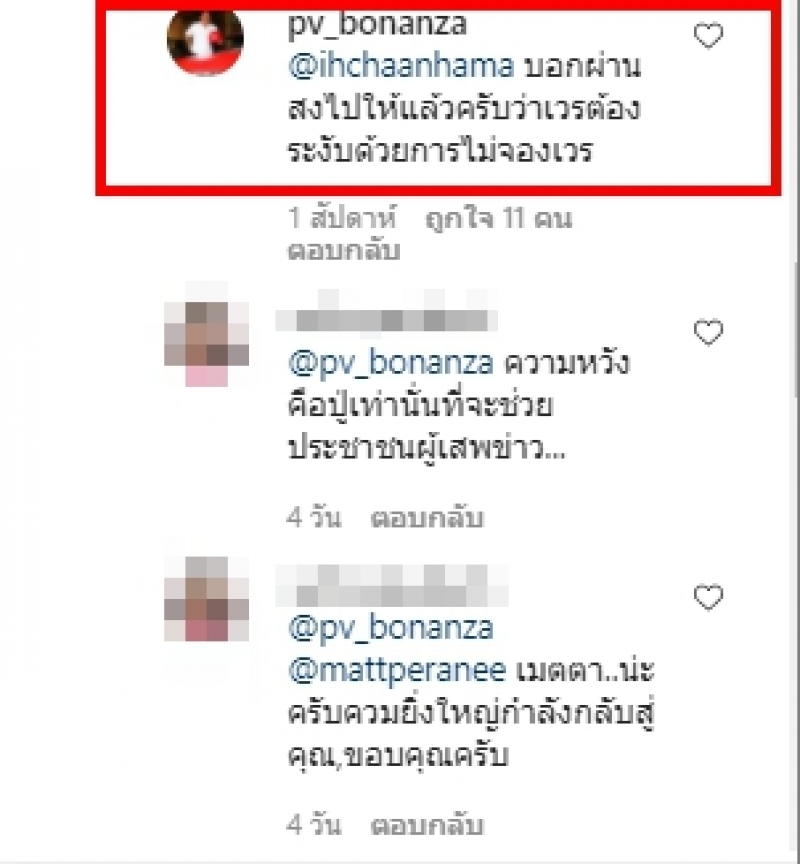The width and height of the screenshot is (800, 864).
Task: Open the @ihchaanhama mention
Action: (x=401, y=66)
